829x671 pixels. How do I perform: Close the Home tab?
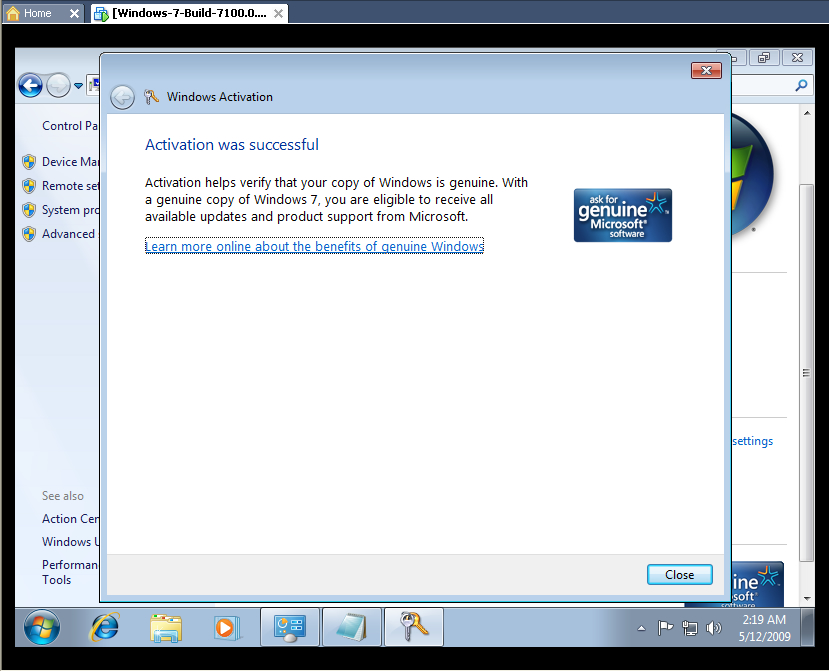pos(75,14)
